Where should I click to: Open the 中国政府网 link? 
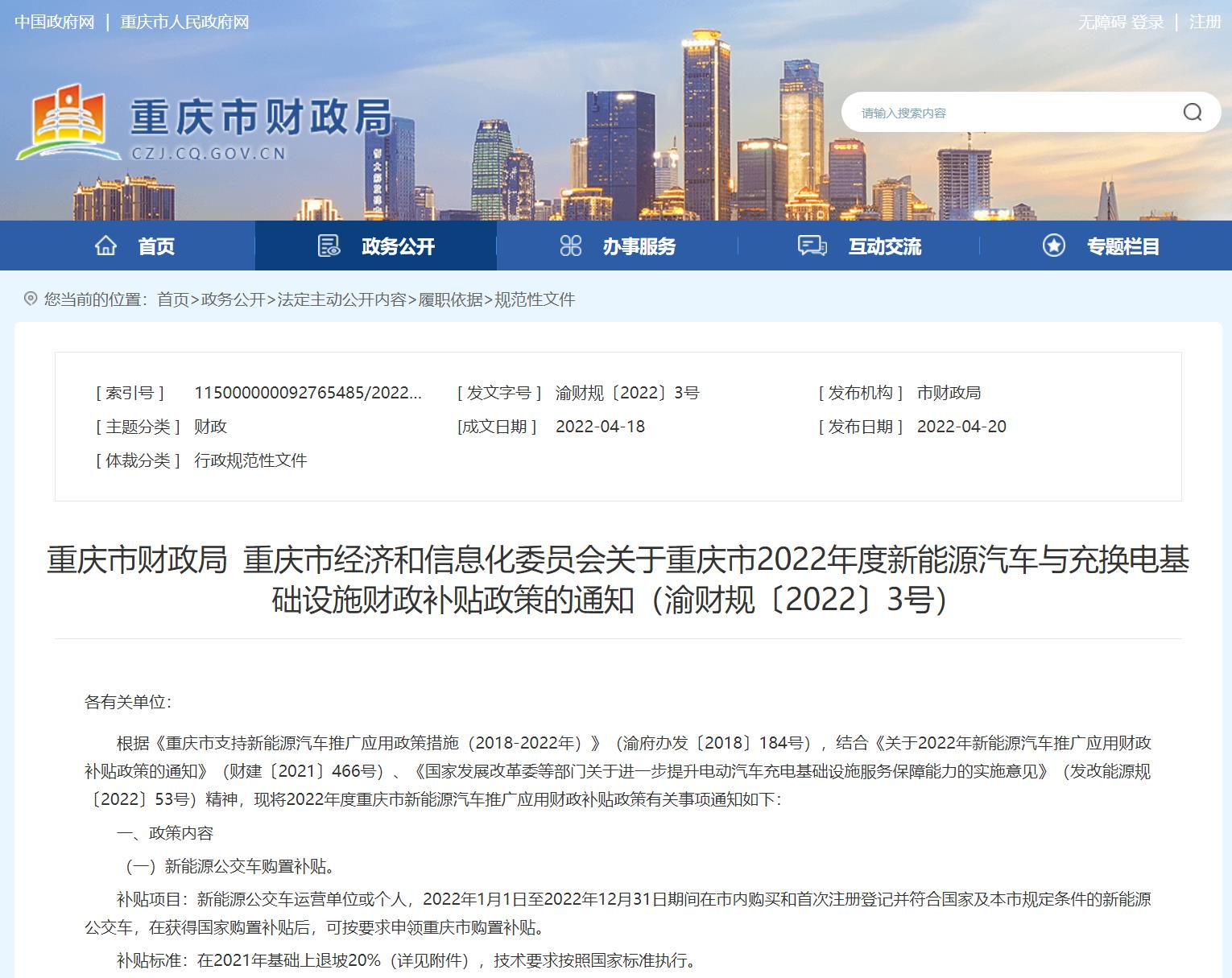tap(55, 23)
